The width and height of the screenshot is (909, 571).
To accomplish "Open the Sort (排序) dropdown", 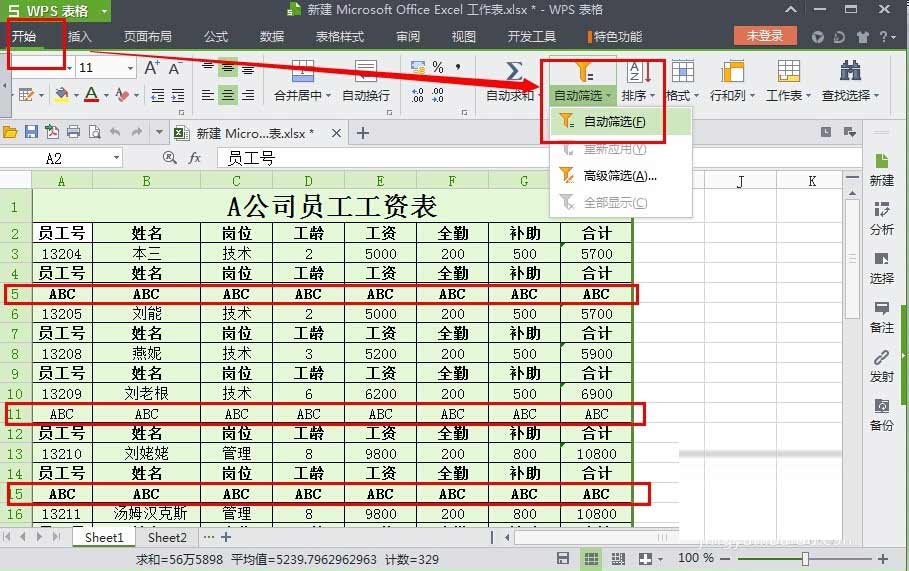I will (637, 96).
